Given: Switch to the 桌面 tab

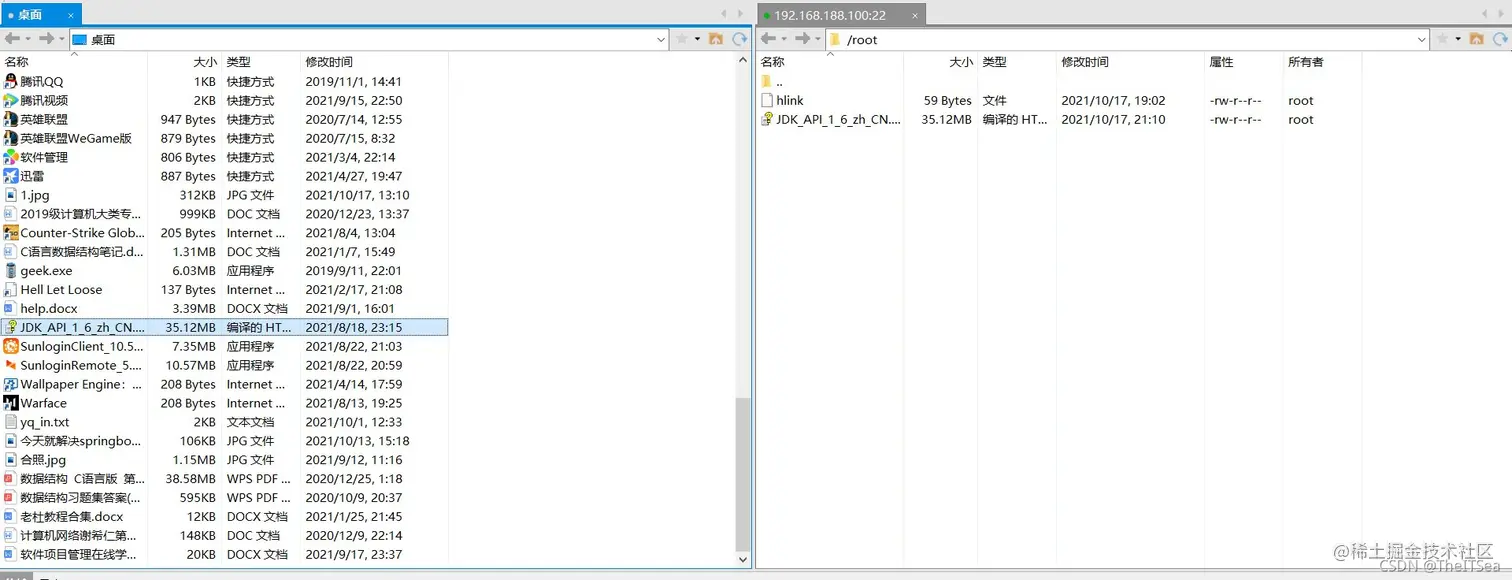Looking at the screenshot, I should click(40, 15).
